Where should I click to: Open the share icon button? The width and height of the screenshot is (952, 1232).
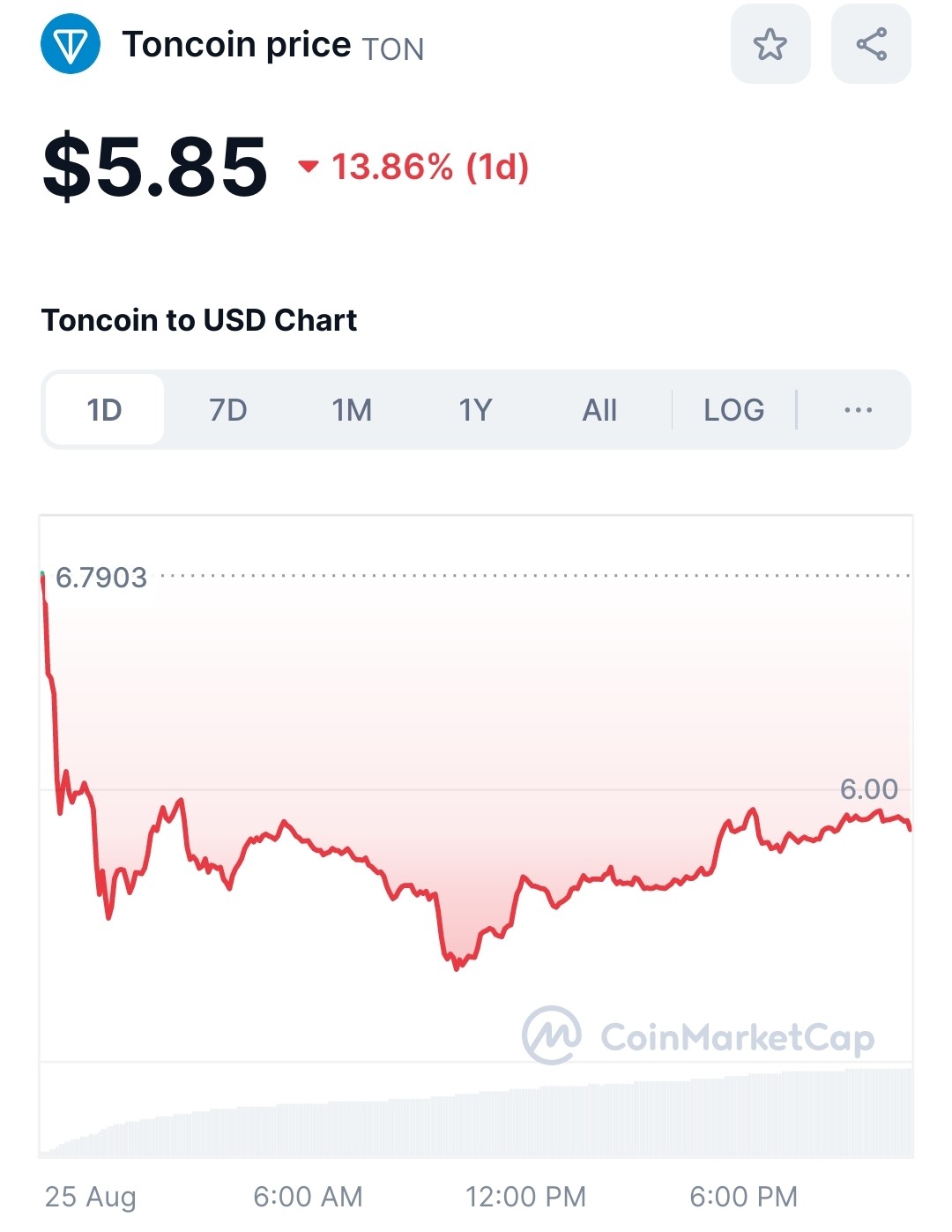tap(871, 44)
